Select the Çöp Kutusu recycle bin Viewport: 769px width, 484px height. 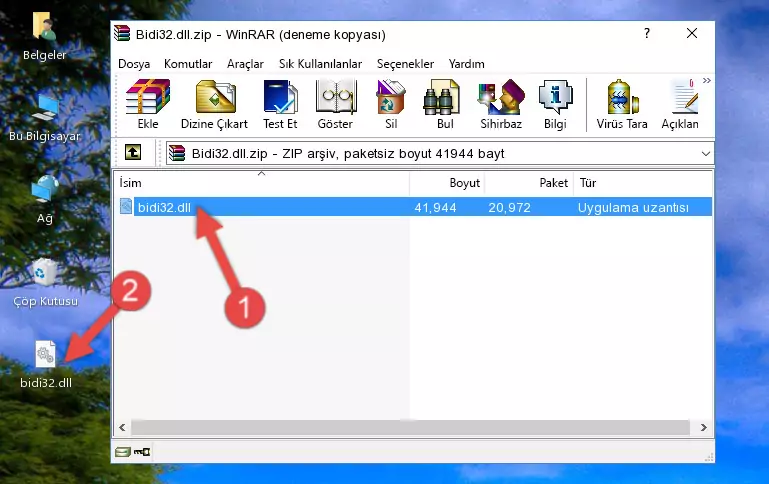[45, 283]
